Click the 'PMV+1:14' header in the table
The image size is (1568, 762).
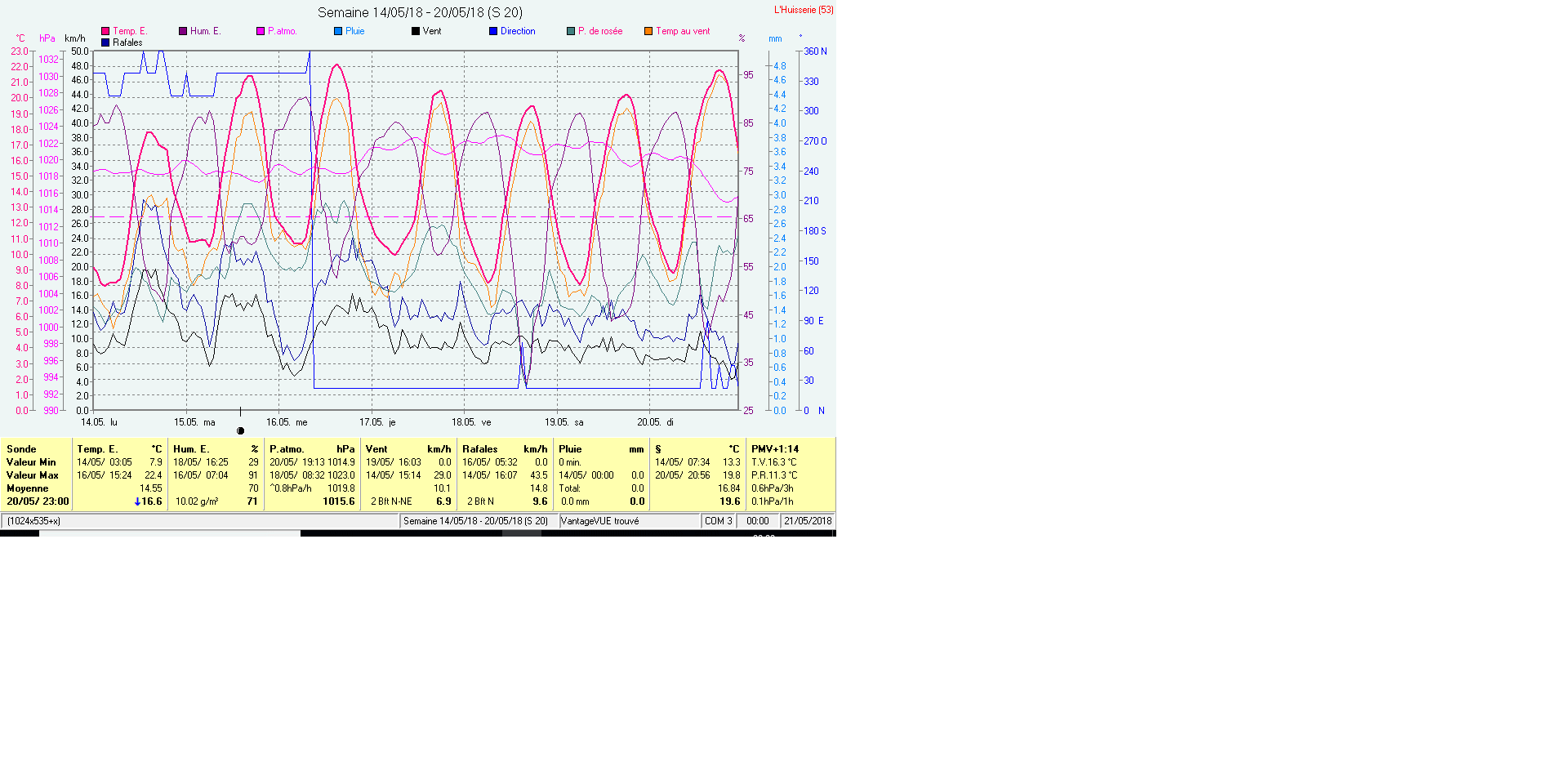[x=775, y=449]
